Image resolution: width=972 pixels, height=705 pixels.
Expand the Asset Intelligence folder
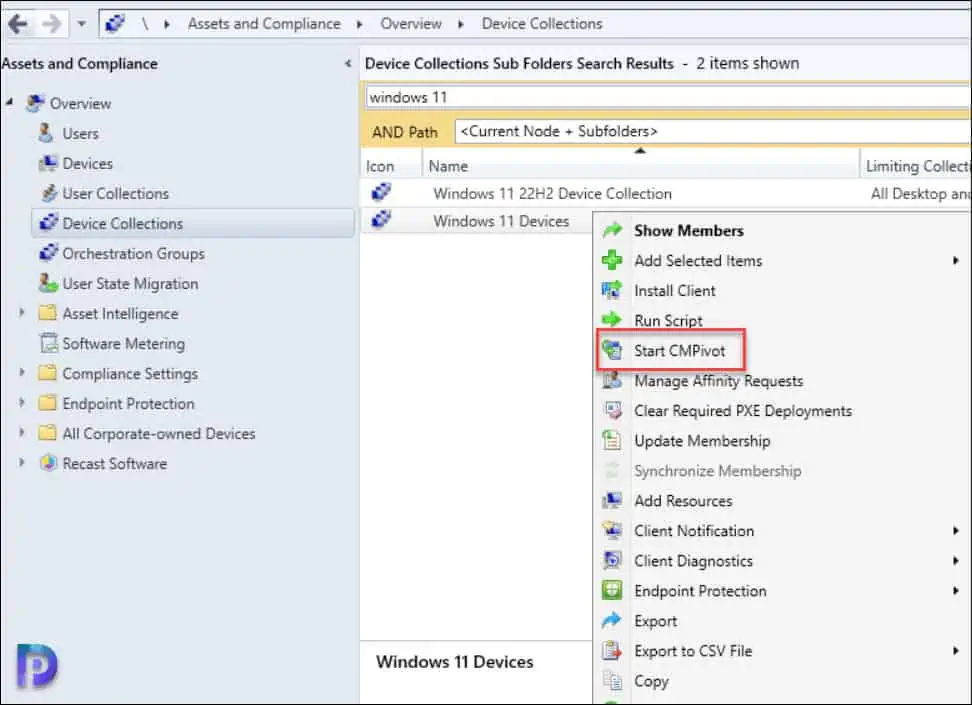pyautogui.click(x=22, y=312)
